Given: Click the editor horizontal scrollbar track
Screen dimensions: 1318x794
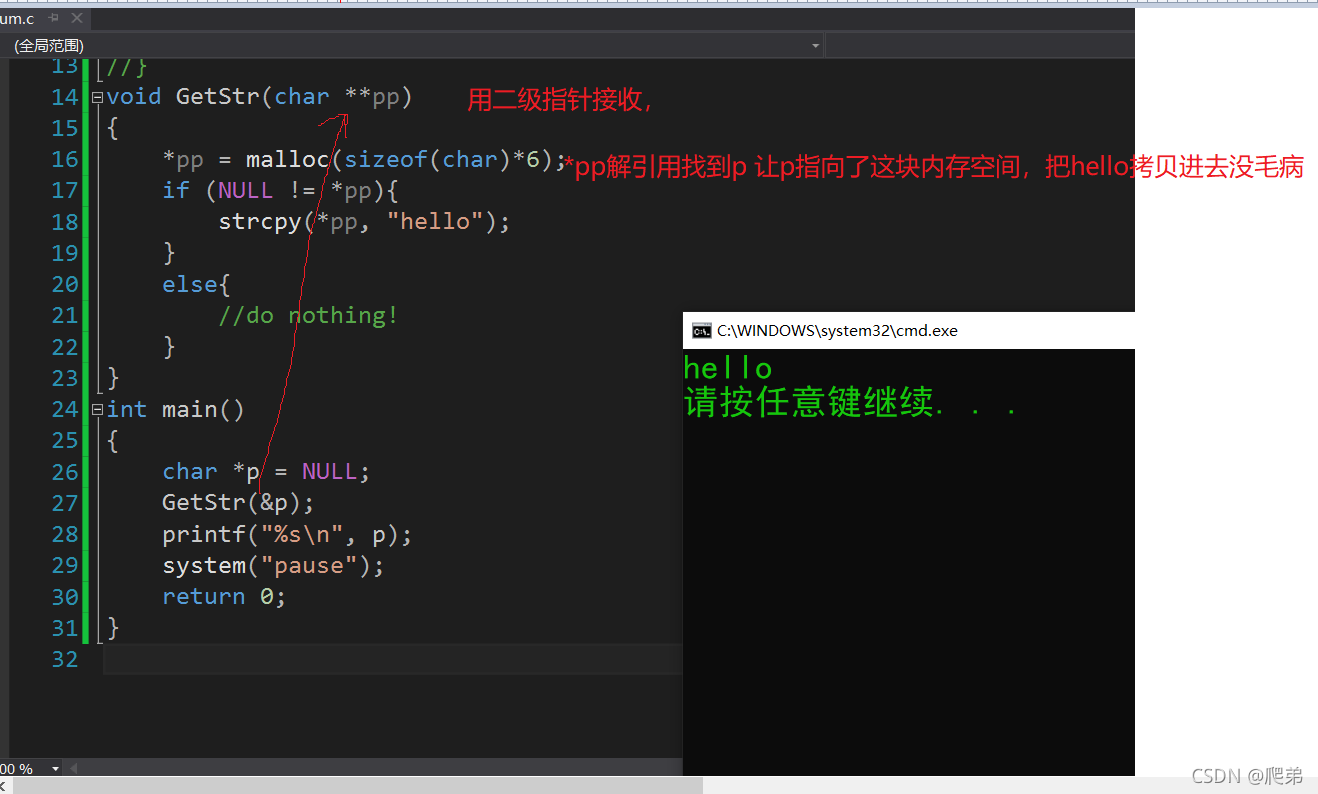Looking at the screenshot, I should 380,768.
